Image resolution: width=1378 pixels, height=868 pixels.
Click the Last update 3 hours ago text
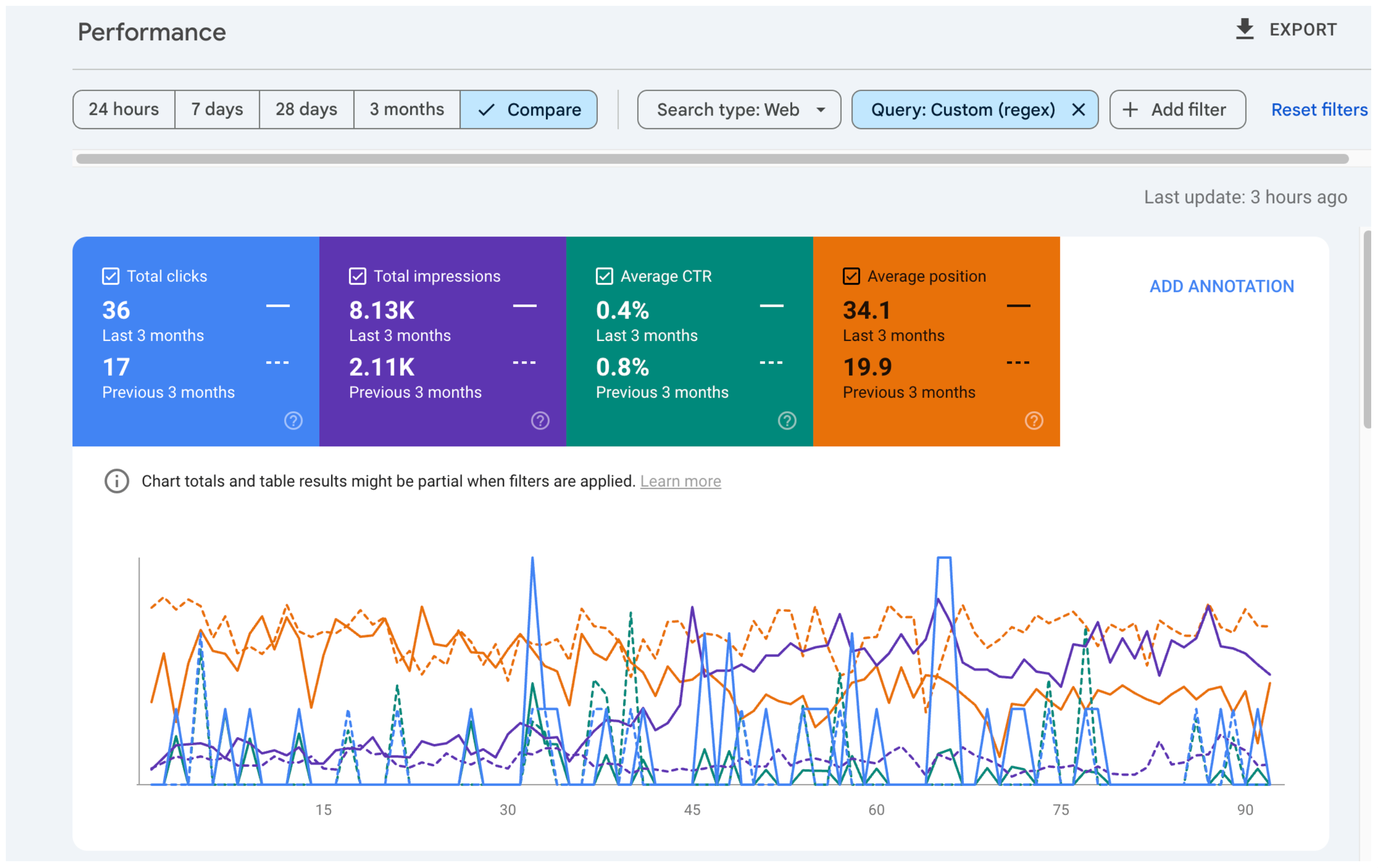[x=1245, y=197]
